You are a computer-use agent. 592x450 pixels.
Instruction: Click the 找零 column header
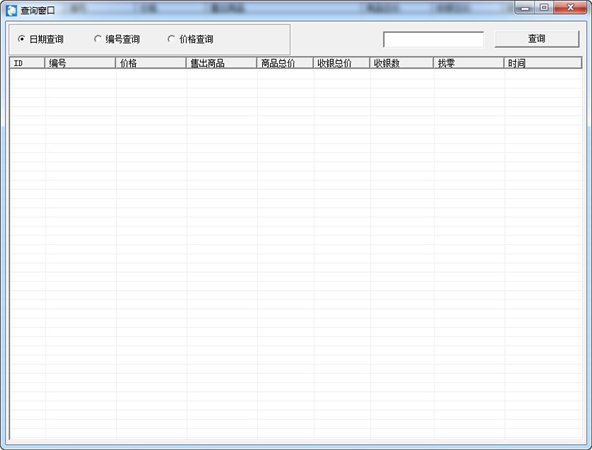coord(469,63)
